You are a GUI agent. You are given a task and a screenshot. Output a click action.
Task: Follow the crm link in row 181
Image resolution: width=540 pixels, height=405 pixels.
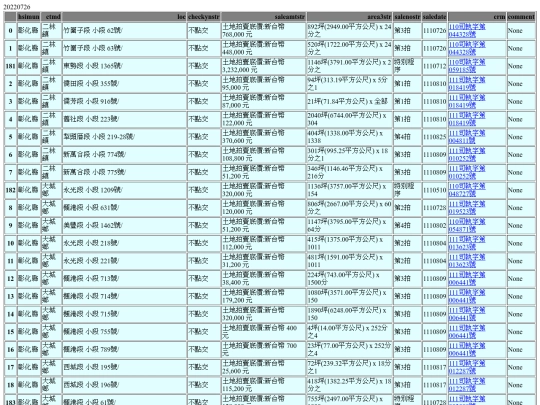(x=467, y=66)
